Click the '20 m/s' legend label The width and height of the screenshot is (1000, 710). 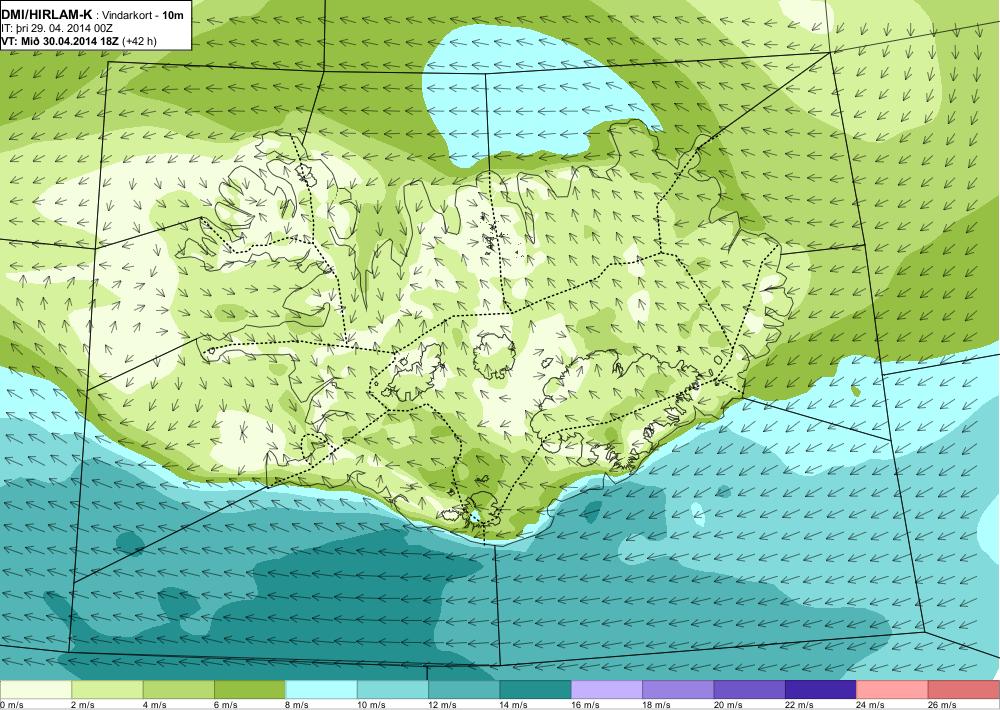[x=728, y=705]
